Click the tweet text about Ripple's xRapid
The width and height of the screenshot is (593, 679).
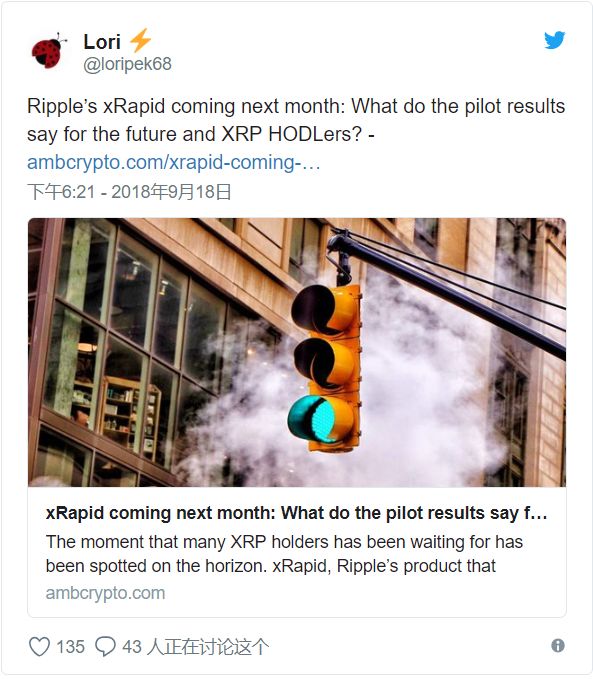coord(296,120)
